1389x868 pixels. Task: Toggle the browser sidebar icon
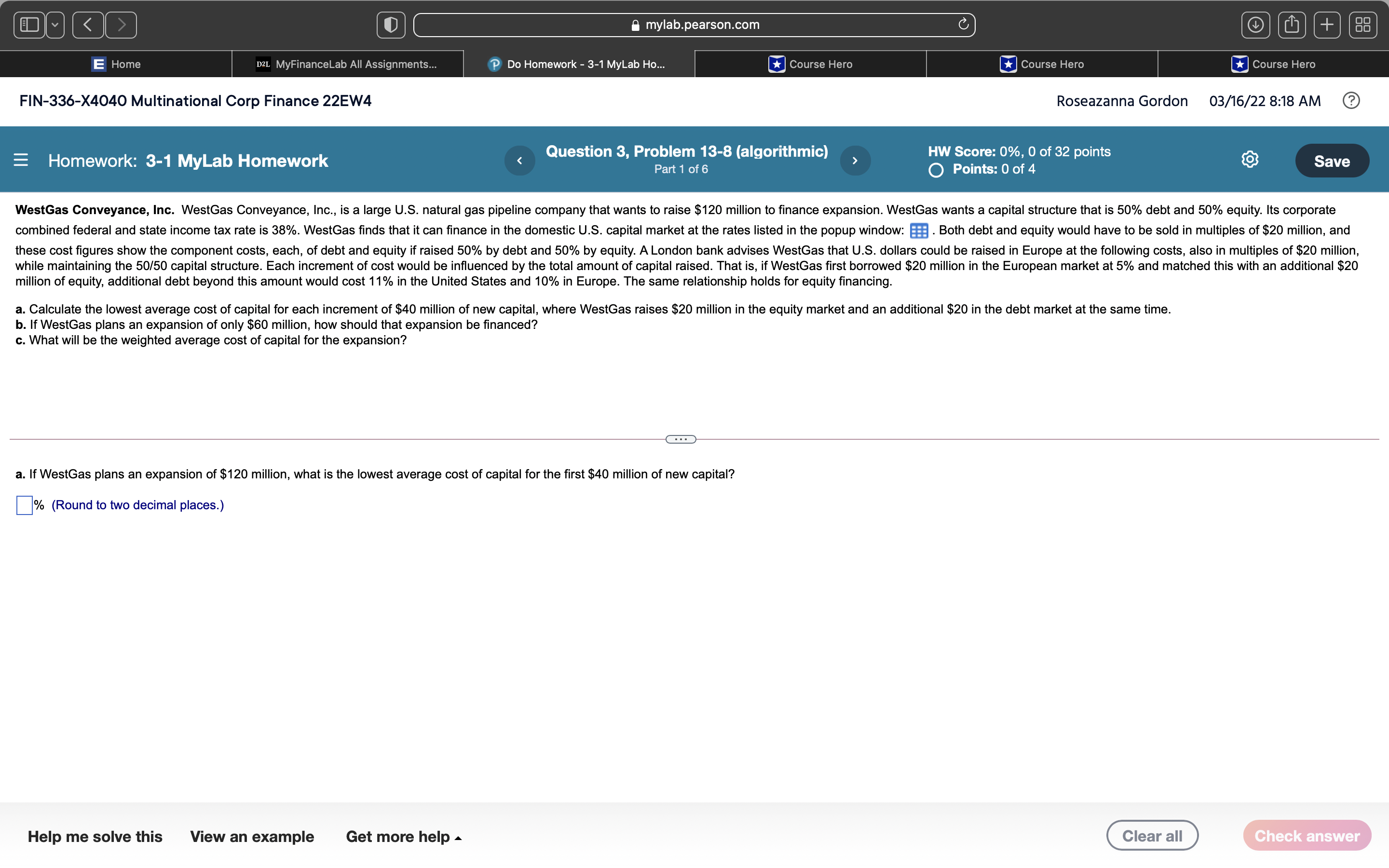[29, 24]
